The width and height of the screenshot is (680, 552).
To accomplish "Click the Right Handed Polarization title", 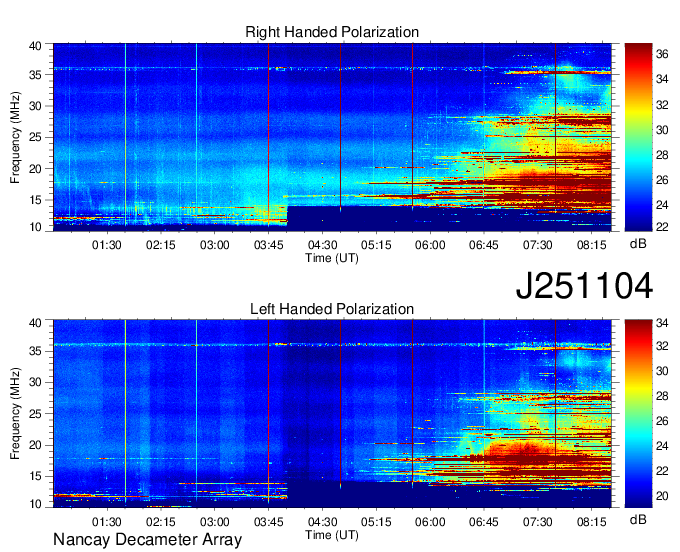I will pos(332,32).
